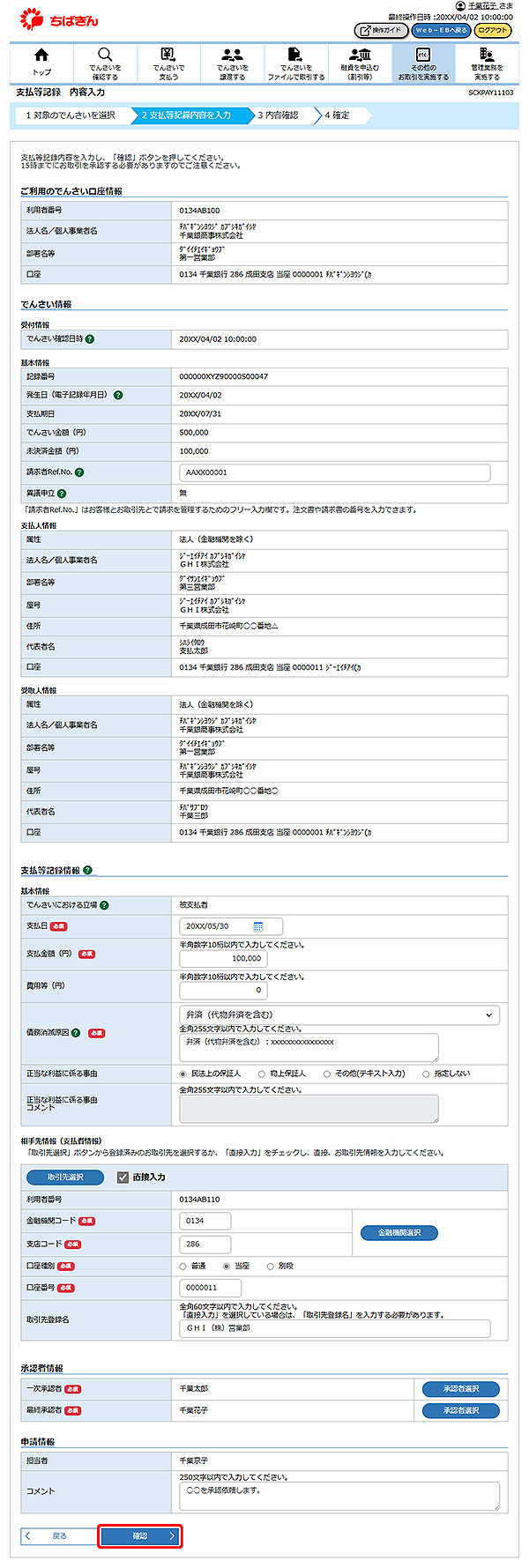Open でんさいを確認する menu
The height and width of the screenshot is (1568, 529).
click(105, 63)
